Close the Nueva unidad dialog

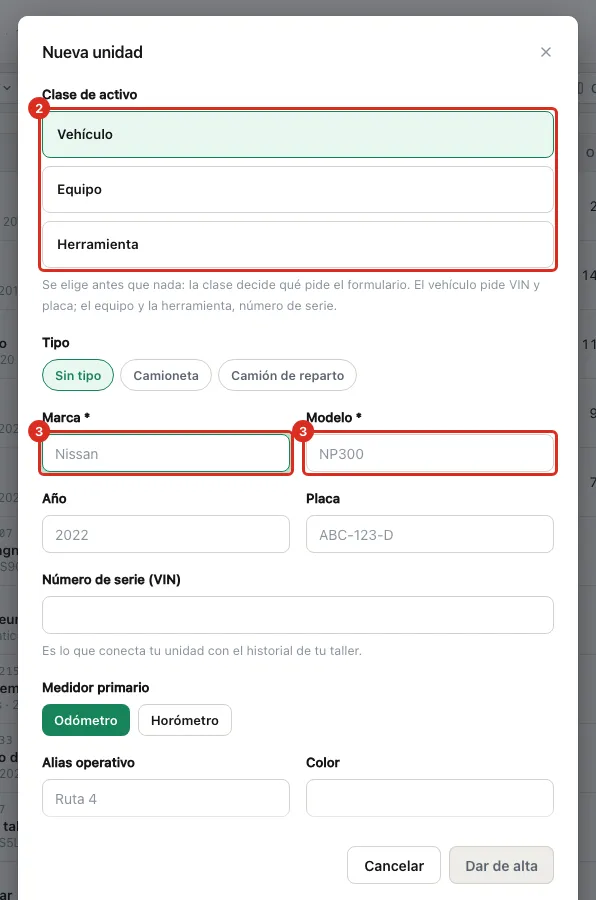[545, 52]
